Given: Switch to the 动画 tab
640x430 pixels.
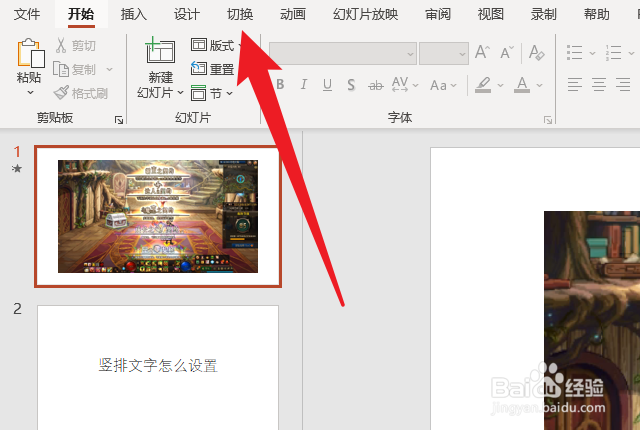Looking at the screenshot, I should click(x=293, y=15).
